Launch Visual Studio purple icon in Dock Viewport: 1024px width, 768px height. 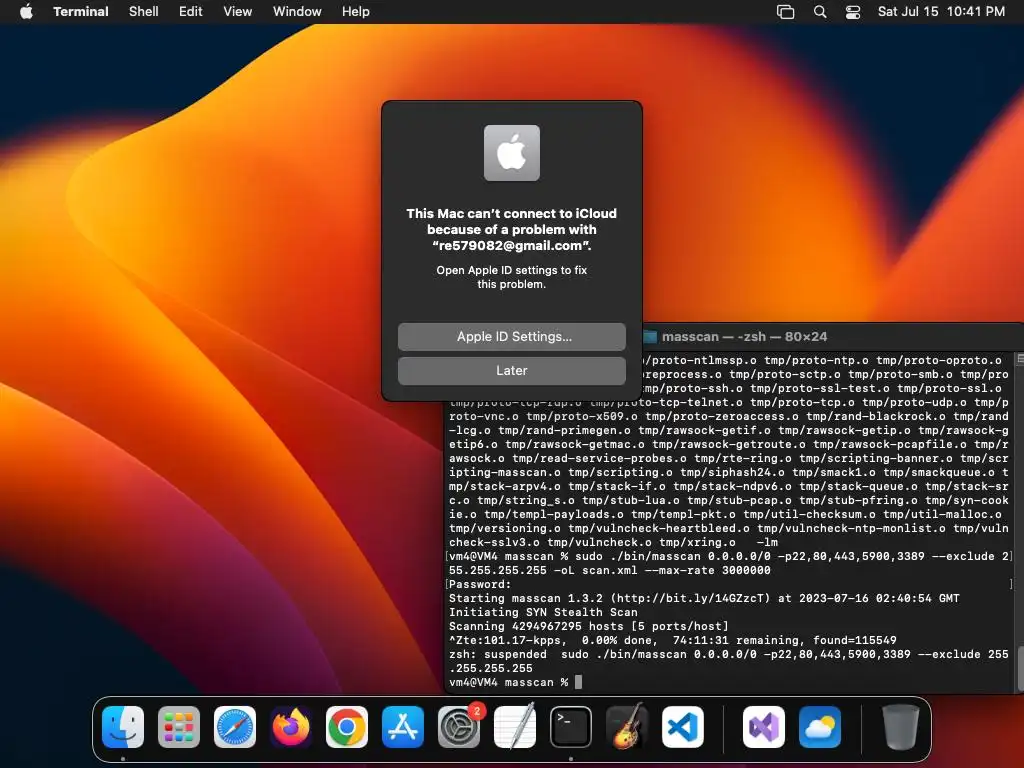click(x=764, y=727)
